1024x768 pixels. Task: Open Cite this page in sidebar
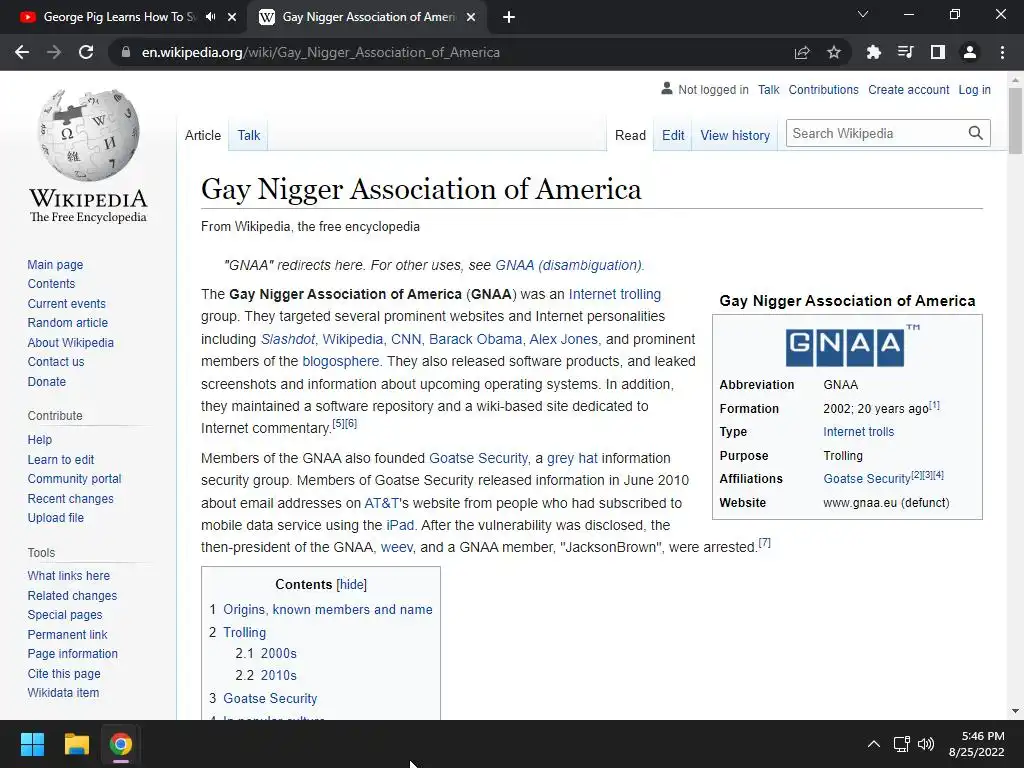64,673
